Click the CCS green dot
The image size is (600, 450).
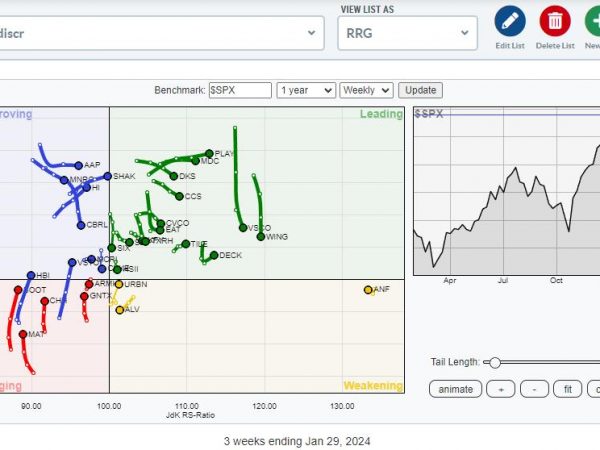pos(179,197)
